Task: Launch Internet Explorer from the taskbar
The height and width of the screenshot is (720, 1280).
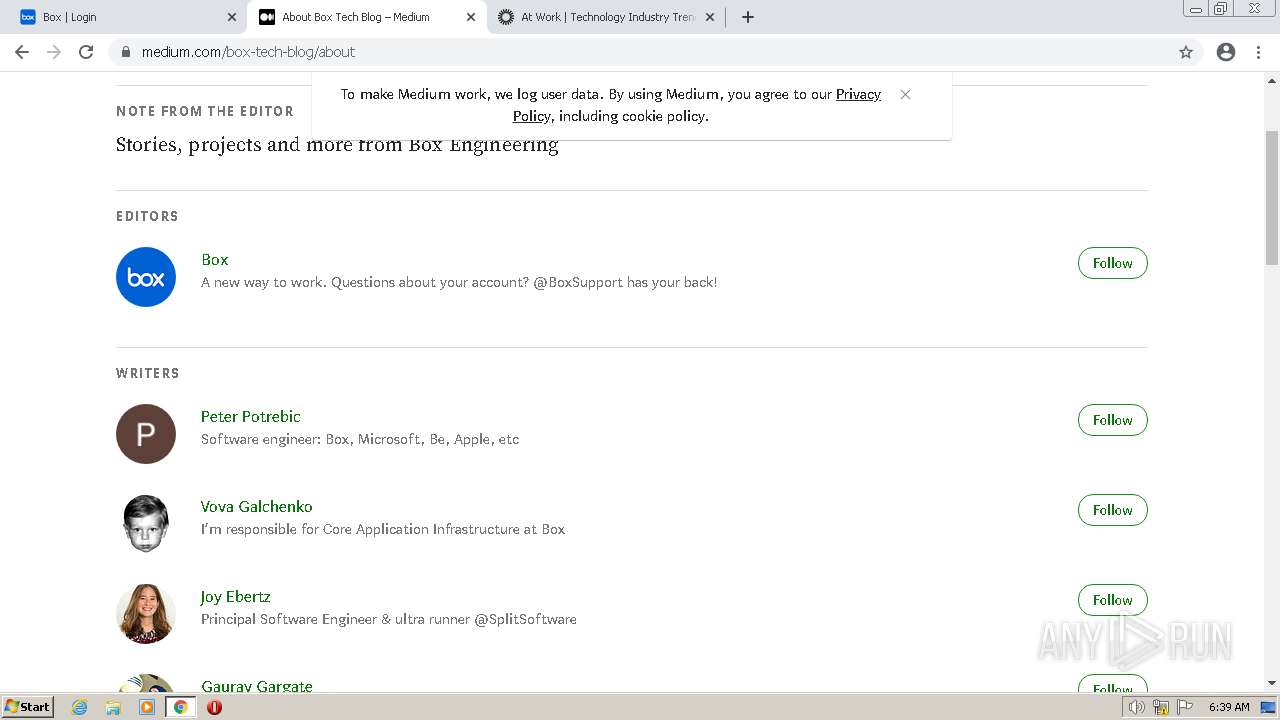Action: [79, 707]
